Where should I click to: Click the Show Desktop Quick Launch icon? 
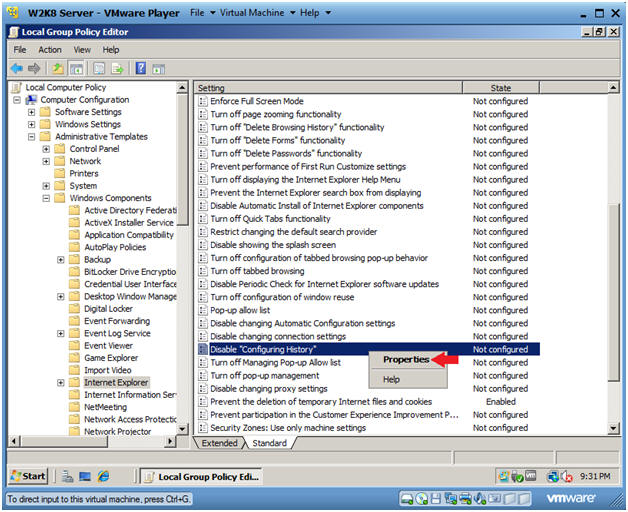click(x=85, y=476)
